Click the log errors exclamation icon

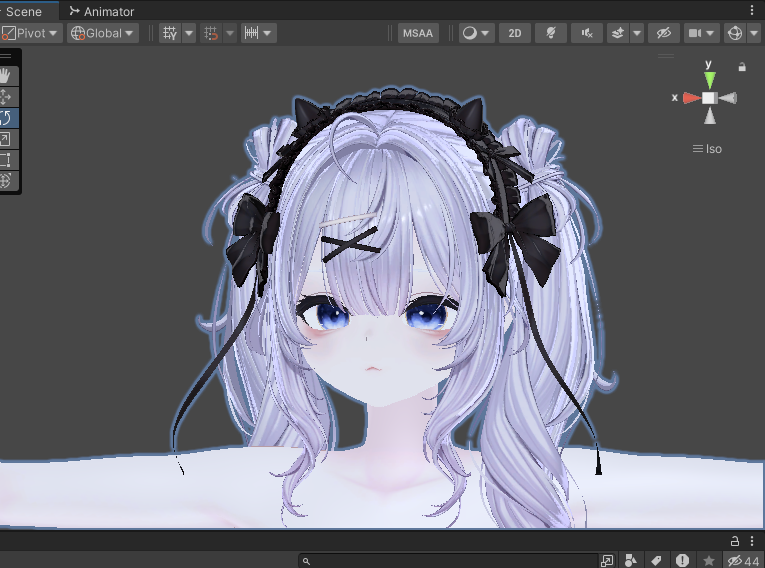pyautogui.click(x=683, y=561)
